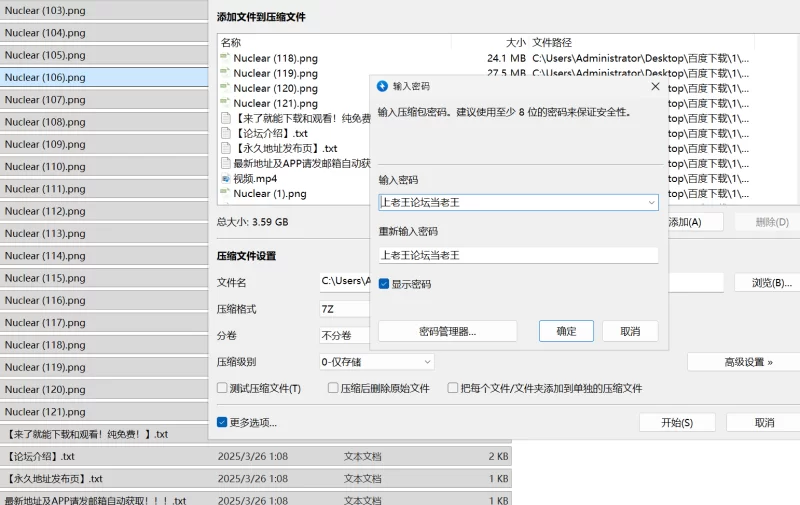
Task: Click the 【永久地址发布页】.txt icon in add list
Action: [x=225, y=148]
